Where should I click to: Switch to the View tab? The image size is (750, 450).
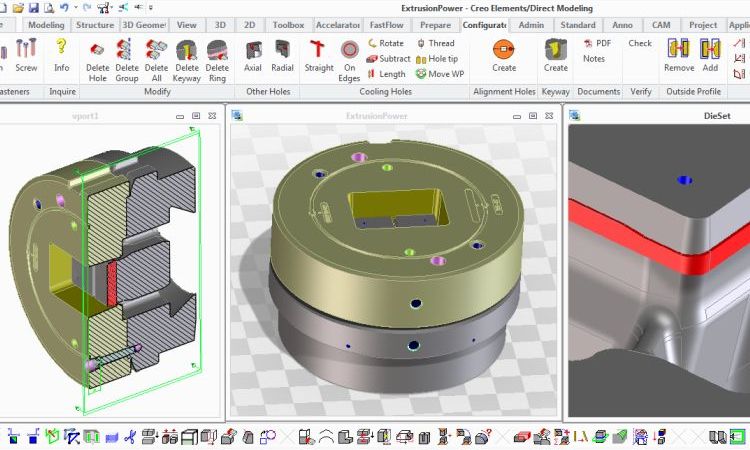click(x=187, y=25)
